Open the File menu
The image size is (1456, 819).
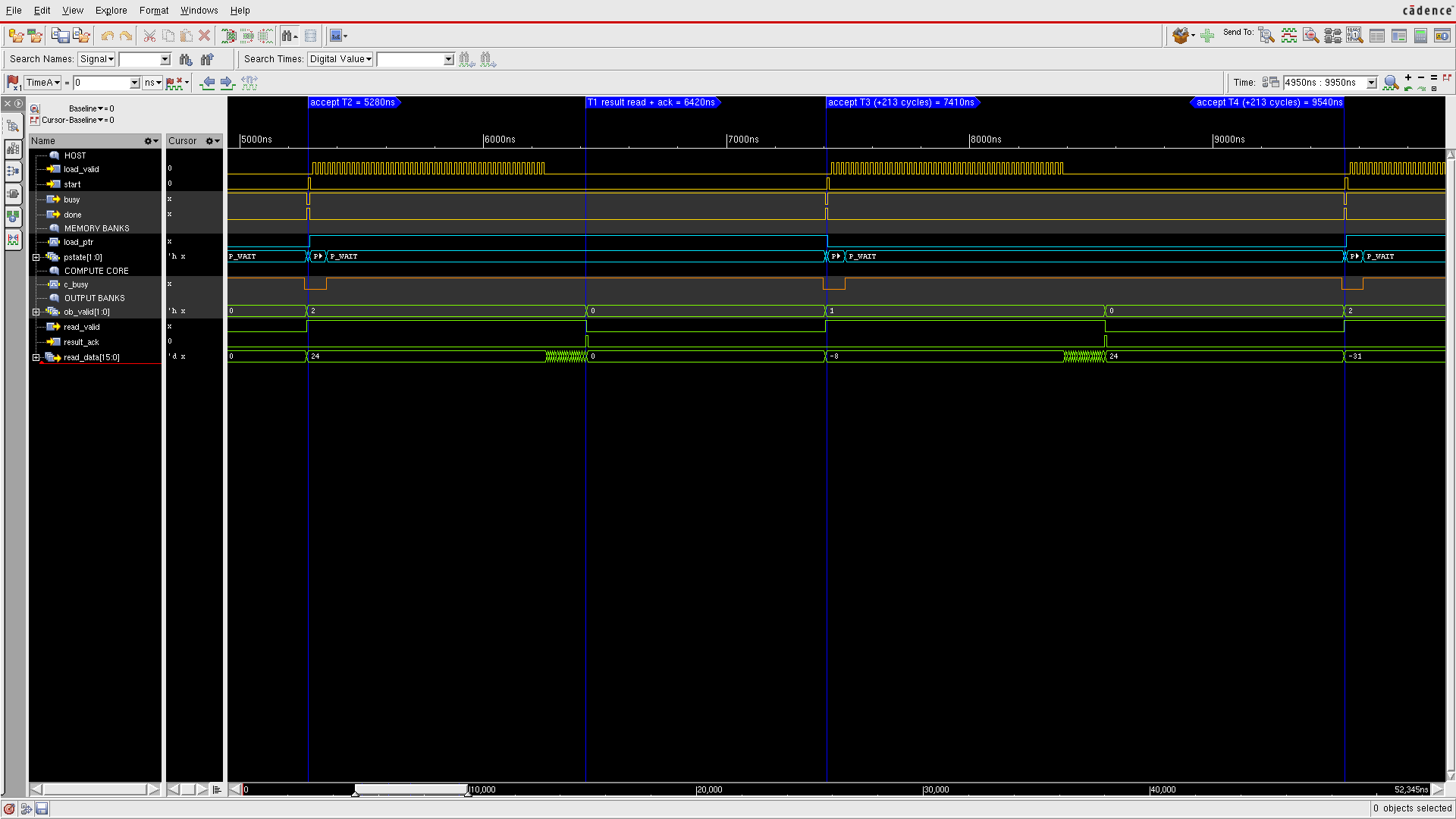pos(14,11)
